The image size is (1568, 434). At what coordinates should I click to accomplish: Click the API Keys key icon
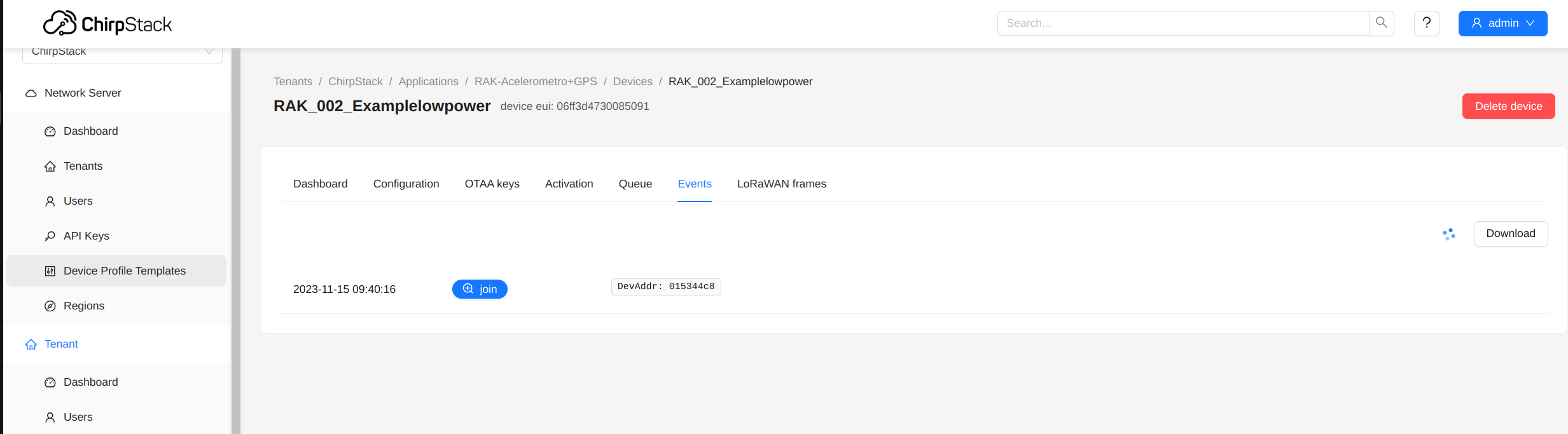50,236
